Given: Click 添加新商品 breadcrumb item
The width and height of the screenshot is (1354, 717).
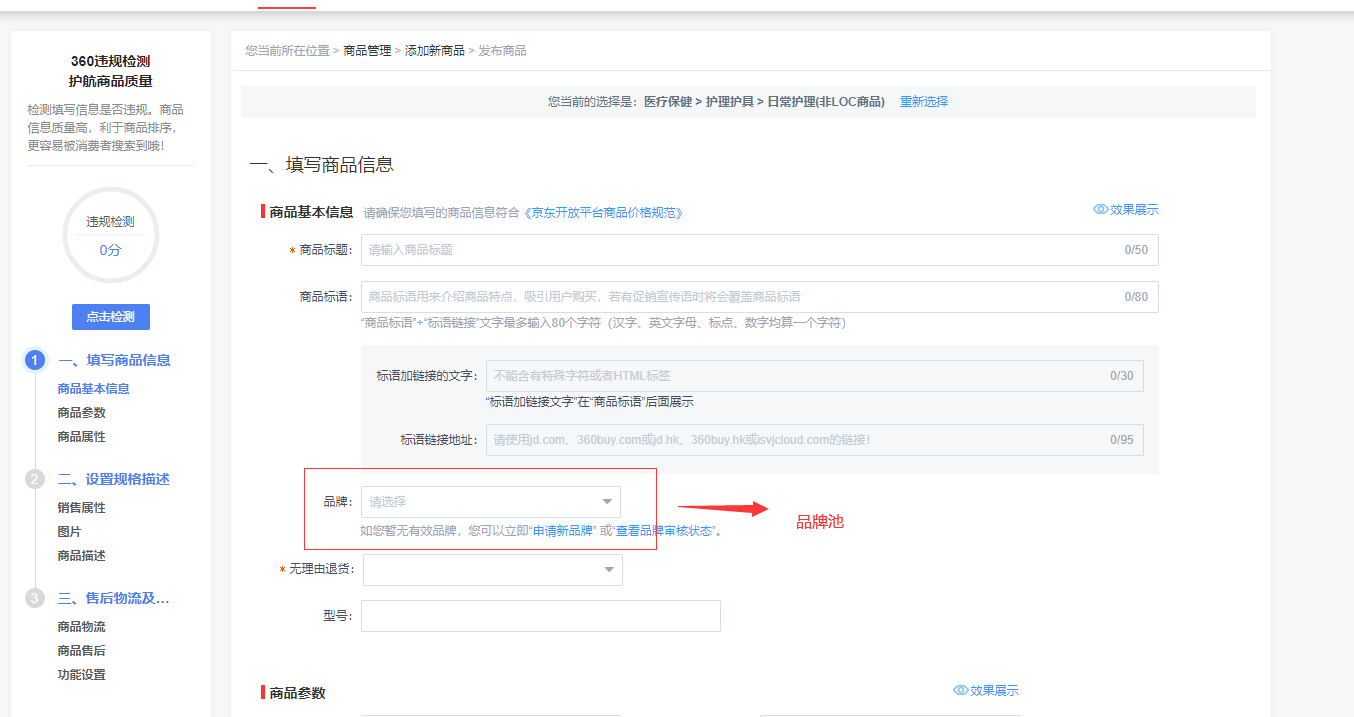Looking at the screenshot, I should [434, 51].
